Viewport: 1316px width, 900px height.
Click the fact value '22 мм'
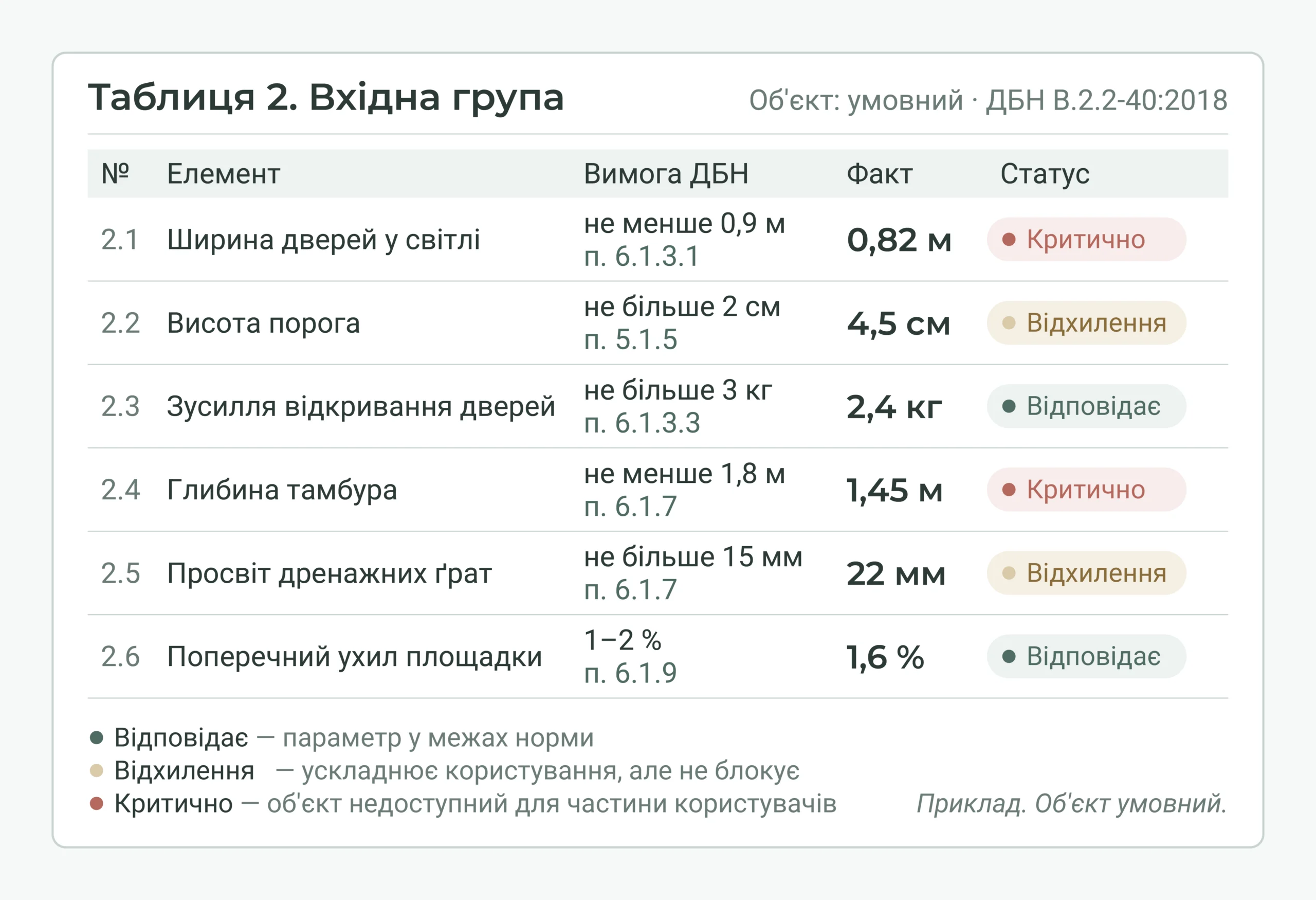coord(896,574)
